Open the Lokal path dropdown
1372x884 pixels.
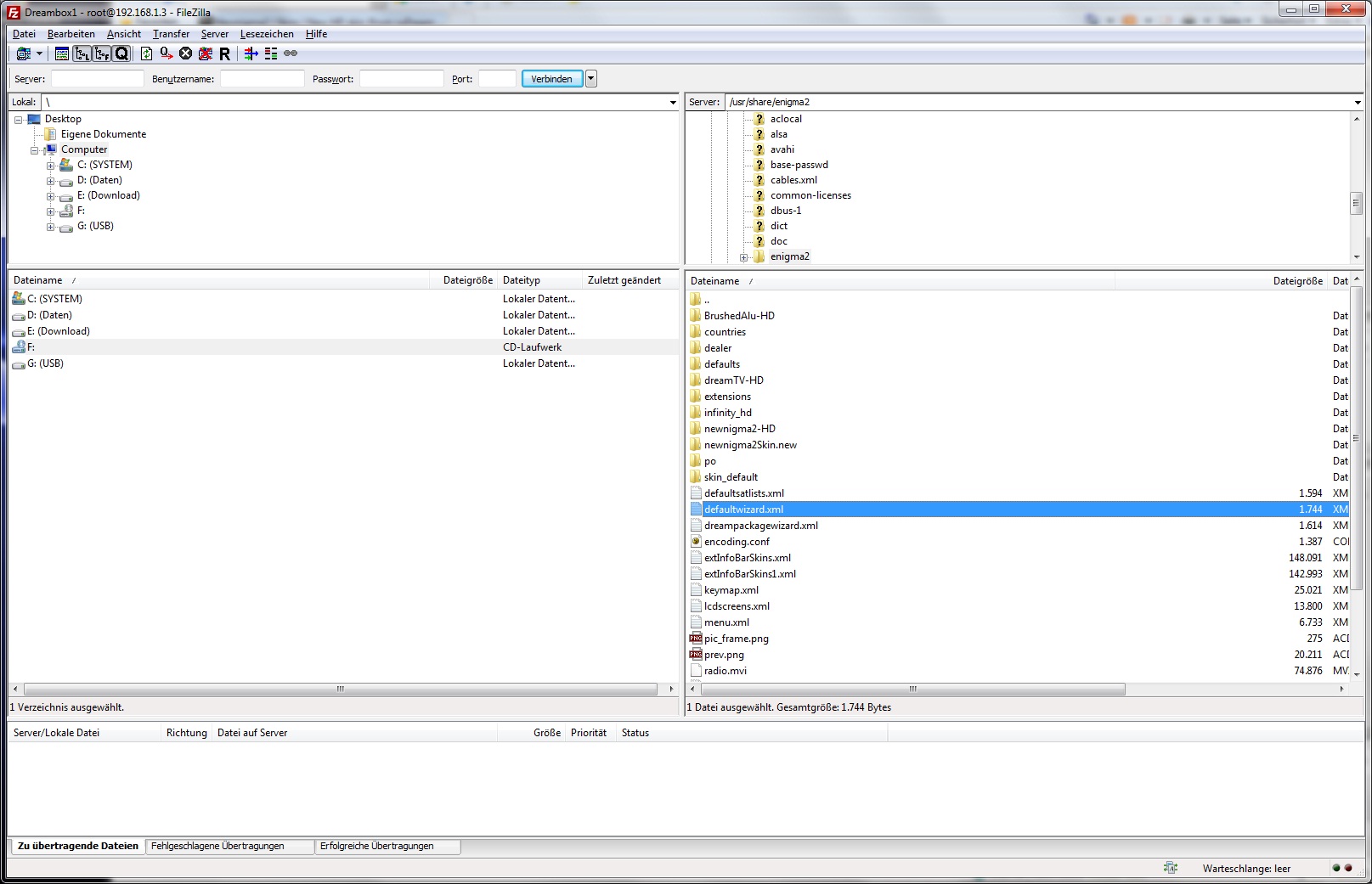click(x=673, y=103)
